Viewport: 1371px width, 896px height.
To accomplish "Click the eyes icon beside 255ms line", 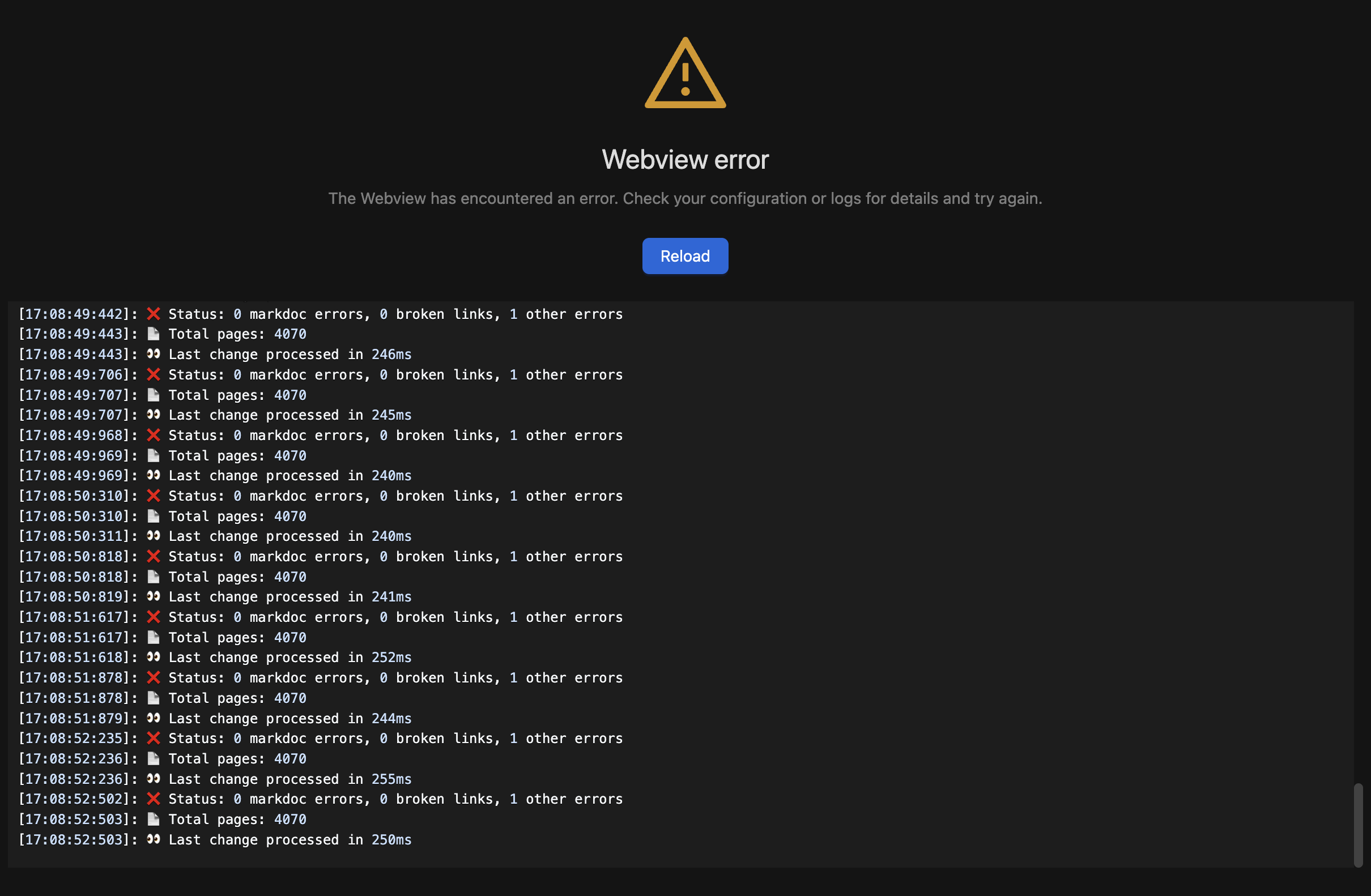I will [x=153, y=779].
